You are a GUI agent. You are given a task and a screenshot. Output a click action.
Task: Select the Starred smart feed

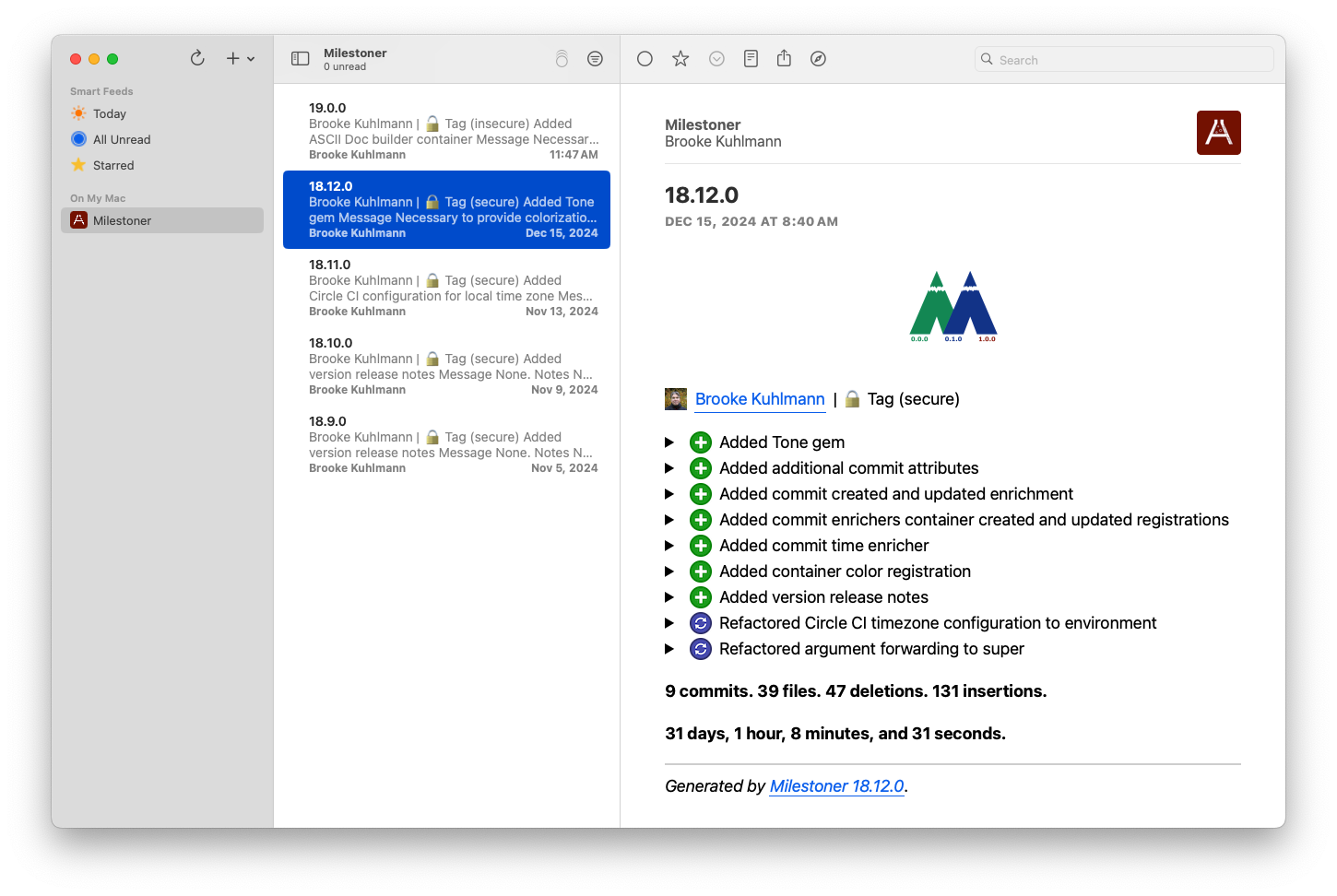tap(162, 165)
